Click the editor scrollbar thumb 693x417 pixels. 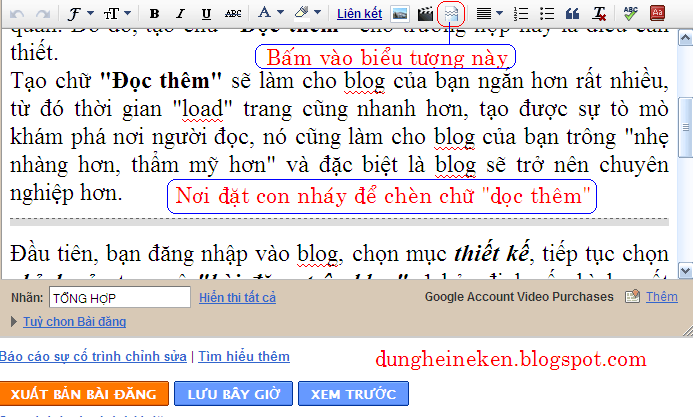pos(685,127)
